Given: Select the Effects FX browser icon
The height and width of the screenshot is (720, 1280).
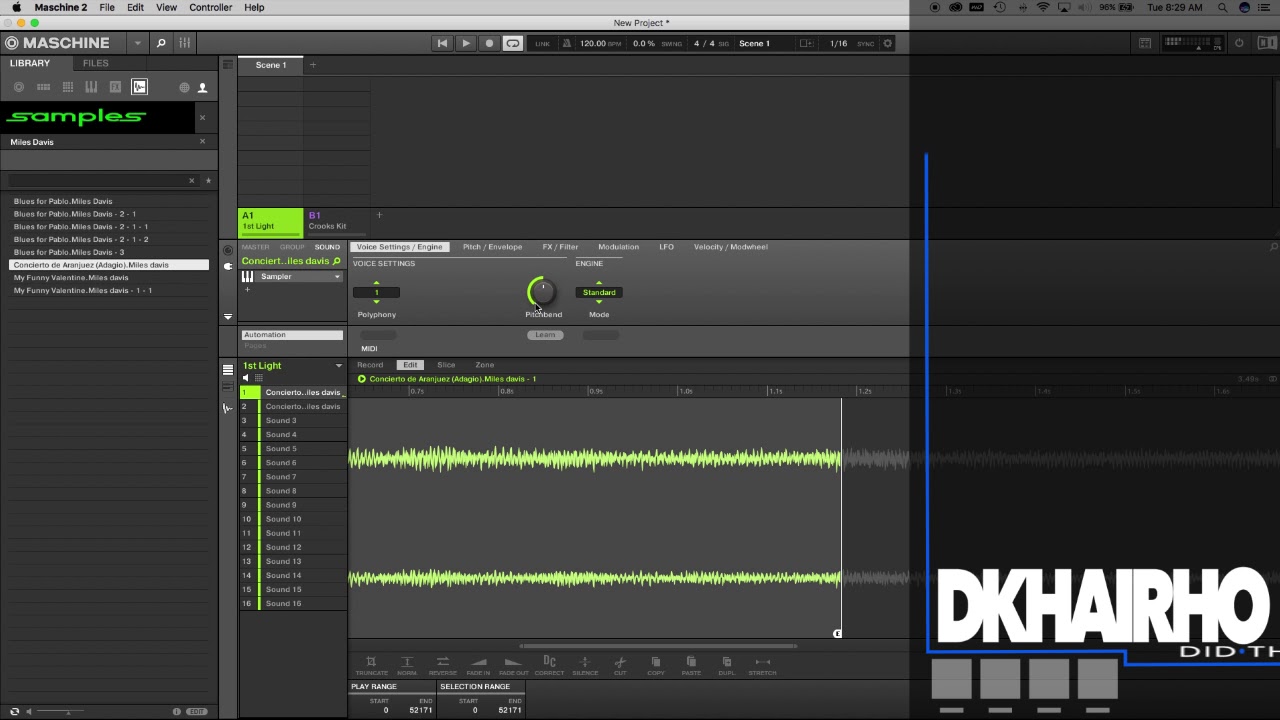Looking at the screenshot, I should [x=115, y=88].
